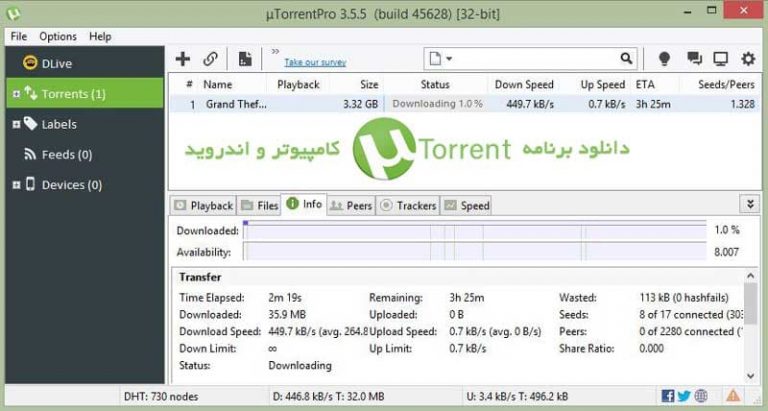Expand the Labels tree node

click(x=16, y=124)
